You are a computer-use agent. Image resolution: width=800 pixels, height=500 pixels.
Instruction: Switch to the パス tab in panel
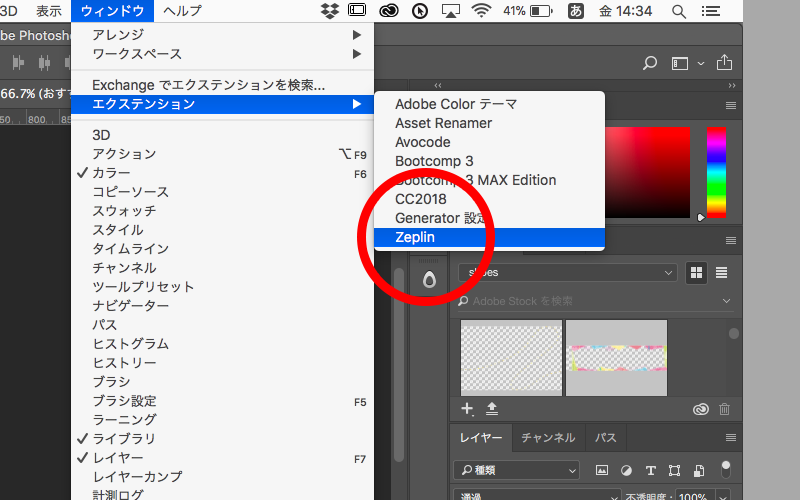coord(606,438)
